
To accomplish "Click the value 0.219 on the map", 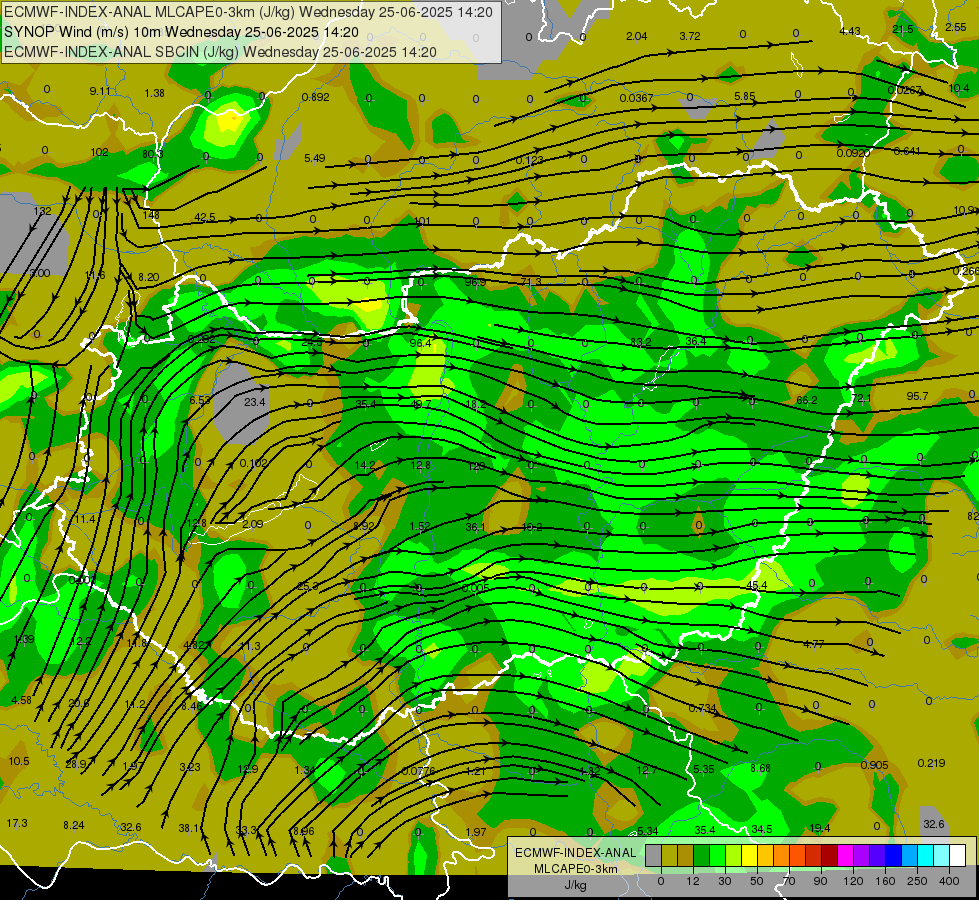I will pyautogui.click(x=932, y=763).
